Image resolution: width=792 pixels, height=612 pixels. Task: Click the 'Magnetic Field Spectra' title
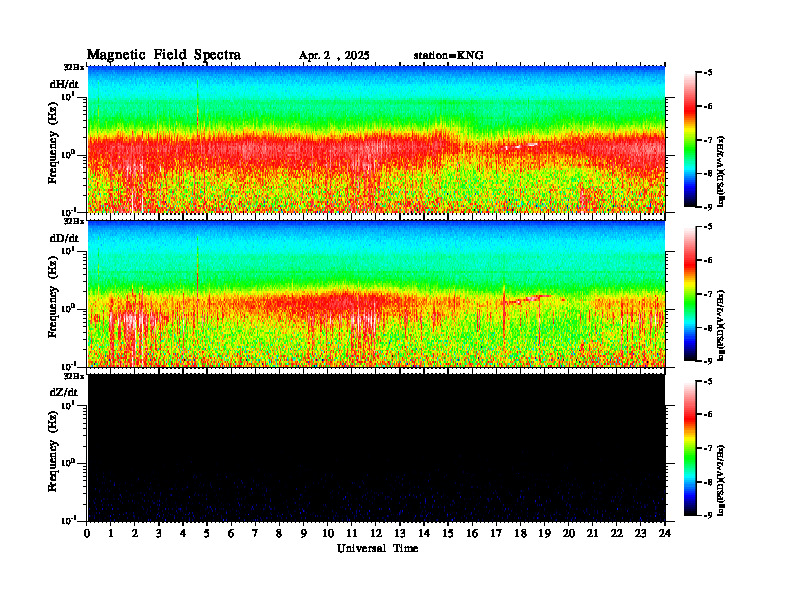click(x=164, y=56)
